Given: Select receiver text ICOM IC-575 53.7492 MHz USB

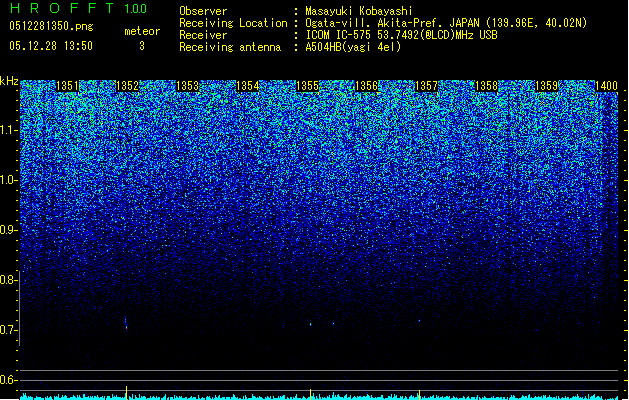Looking at the screenshot, I should pyautogui.click(x=401, y=35).
